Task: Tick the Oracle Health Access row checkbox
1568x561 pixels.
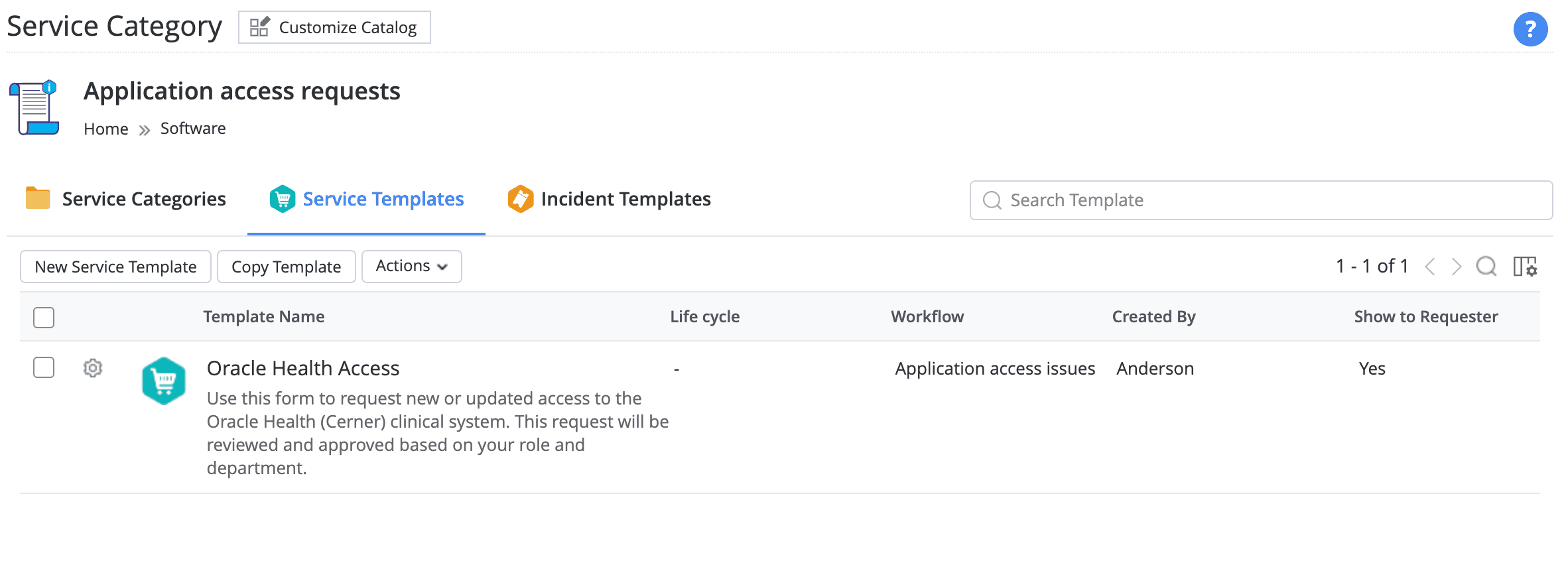Action: click(x=44, y=367)
